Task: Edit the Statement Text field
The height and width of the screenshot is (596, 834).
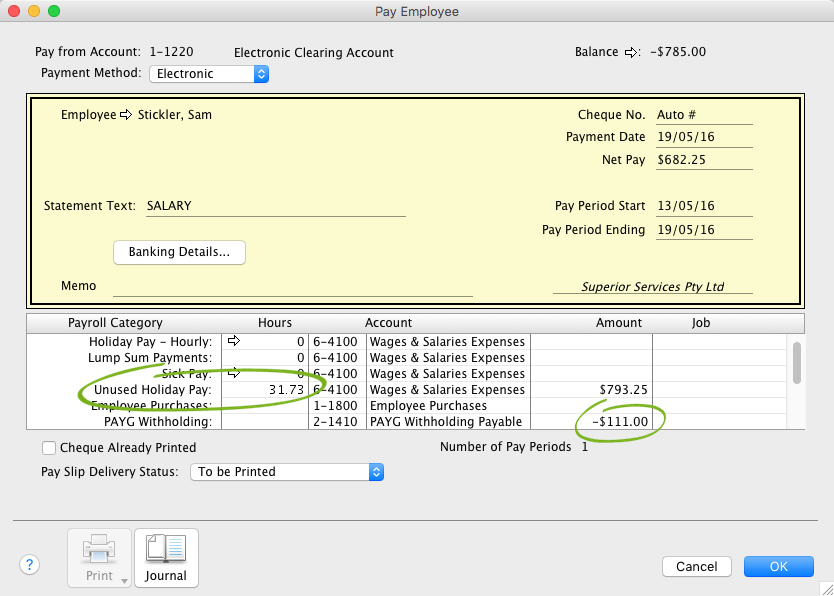Action: (x=275, y=207)
